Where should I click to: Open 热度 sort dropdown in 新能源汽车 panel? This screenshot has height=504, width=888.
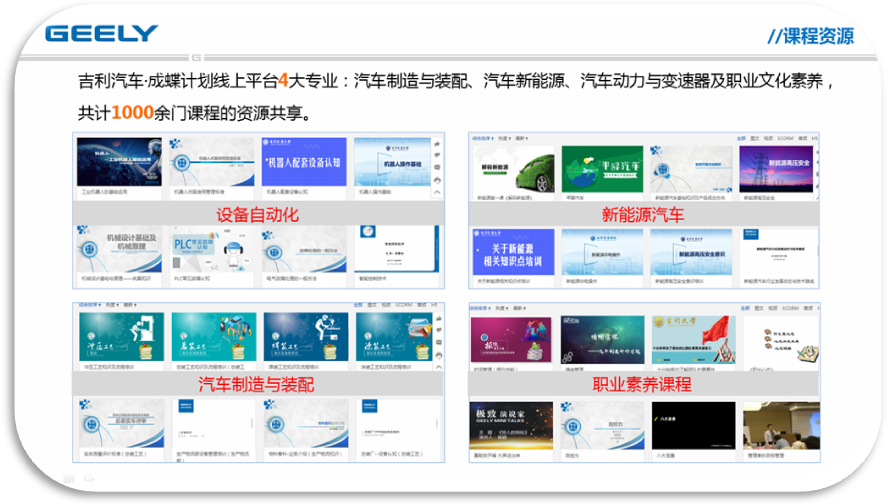504,138
